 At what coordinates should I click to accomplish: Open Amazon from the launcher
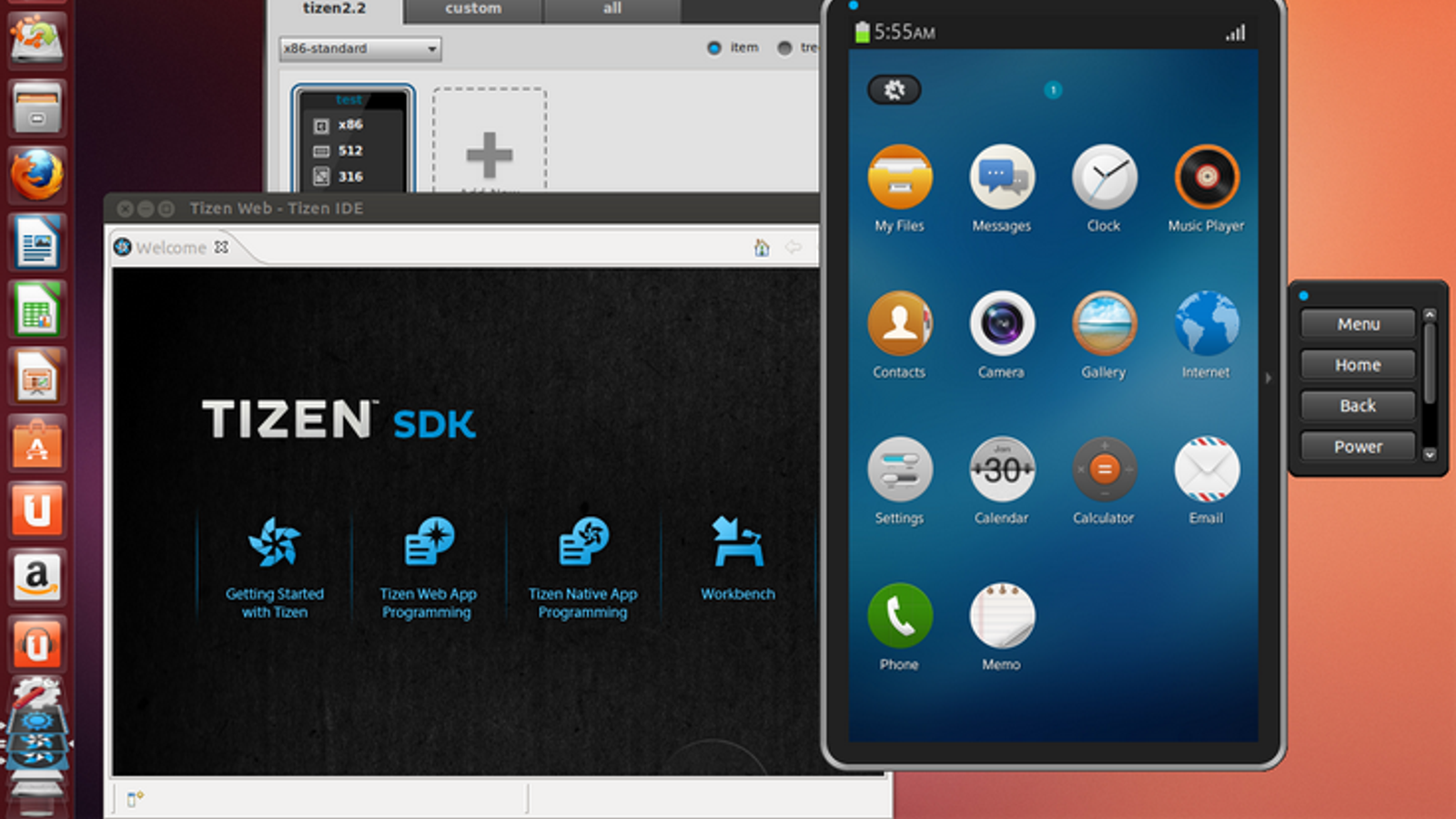click(x=37, y=578)
